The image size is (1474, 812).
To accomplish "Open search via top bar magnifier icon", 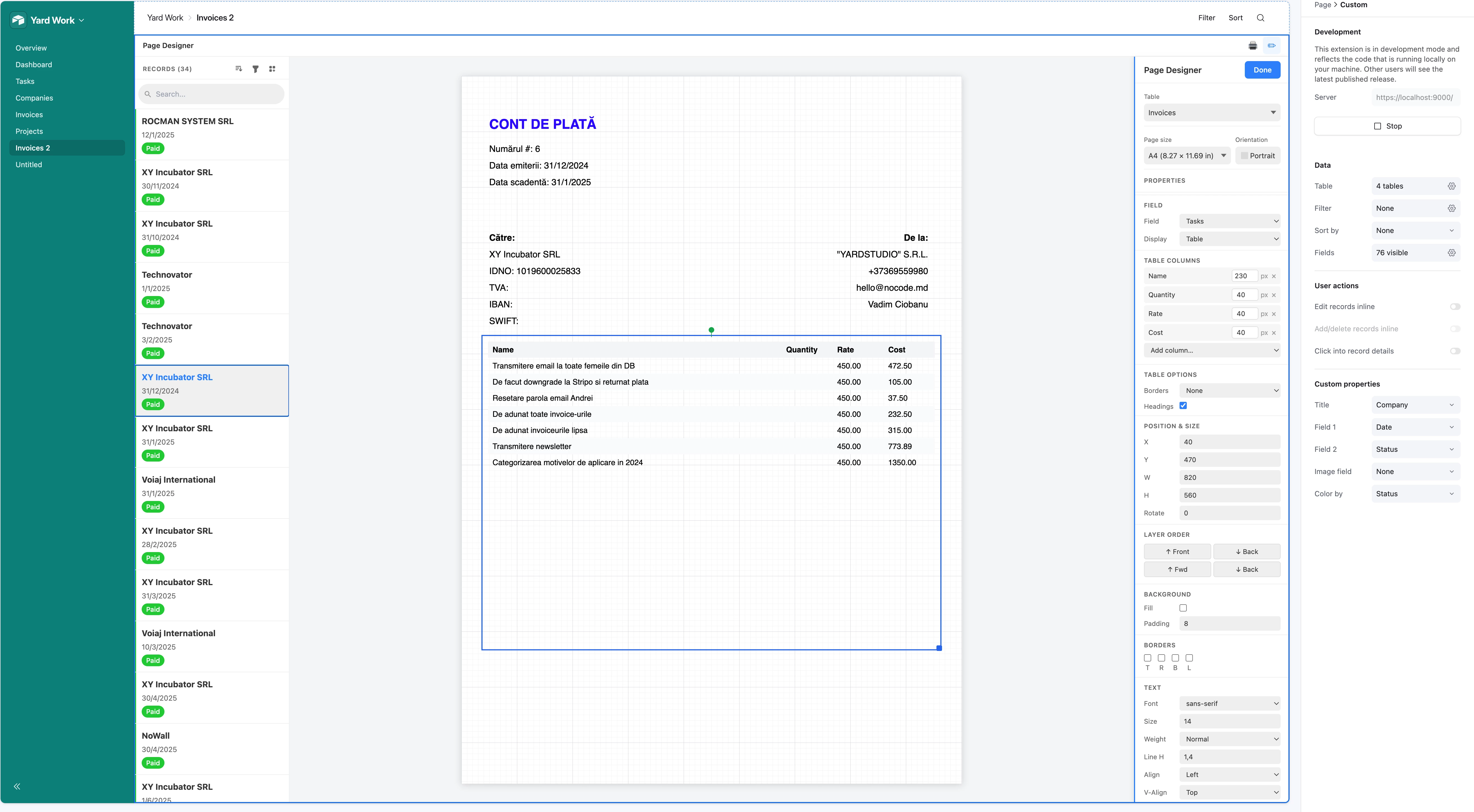I will (1260, 18).
